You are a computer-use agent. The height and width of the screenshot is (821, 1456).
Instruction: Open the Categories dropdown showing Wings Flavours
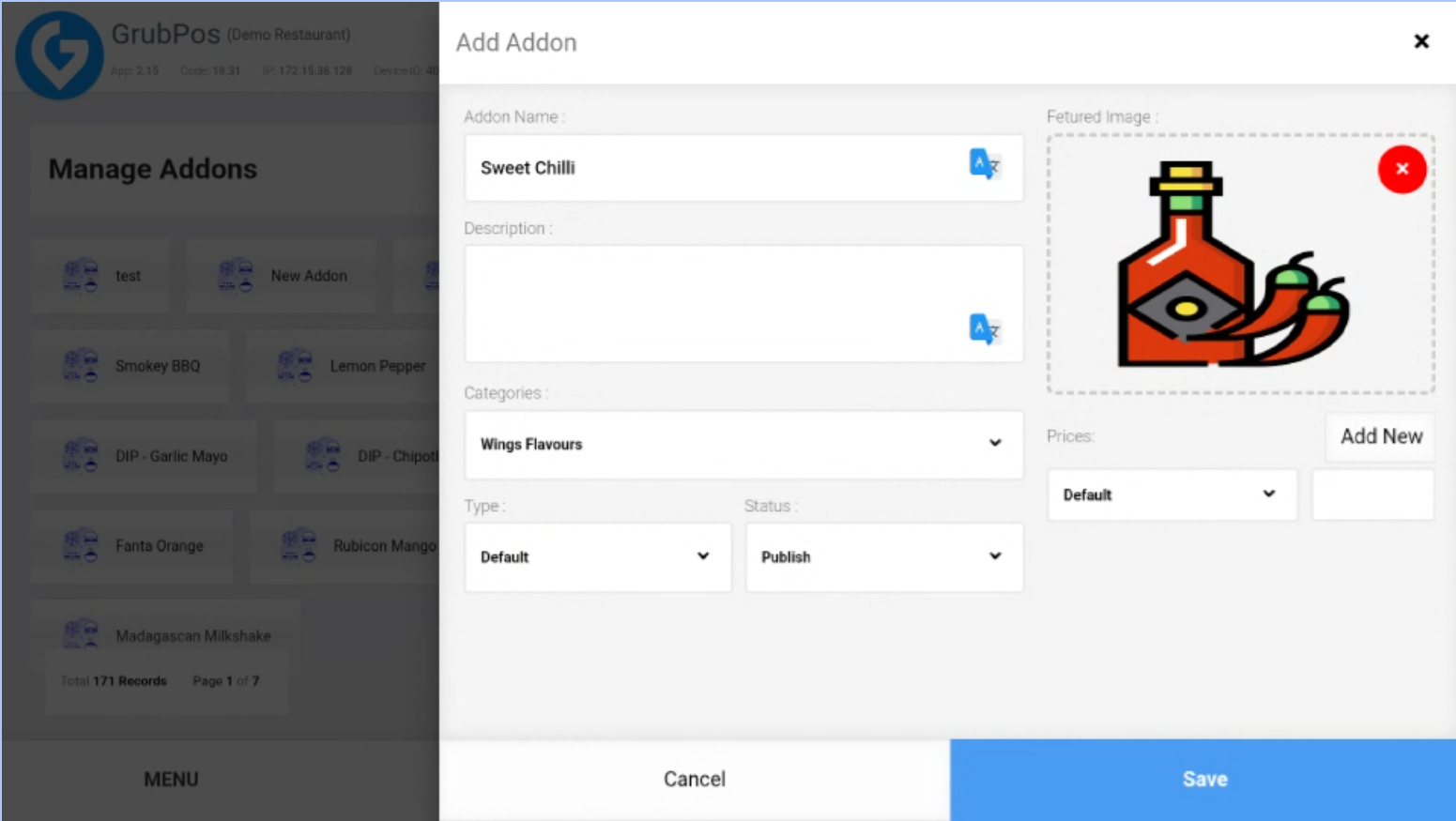click(x=743, y=444)
